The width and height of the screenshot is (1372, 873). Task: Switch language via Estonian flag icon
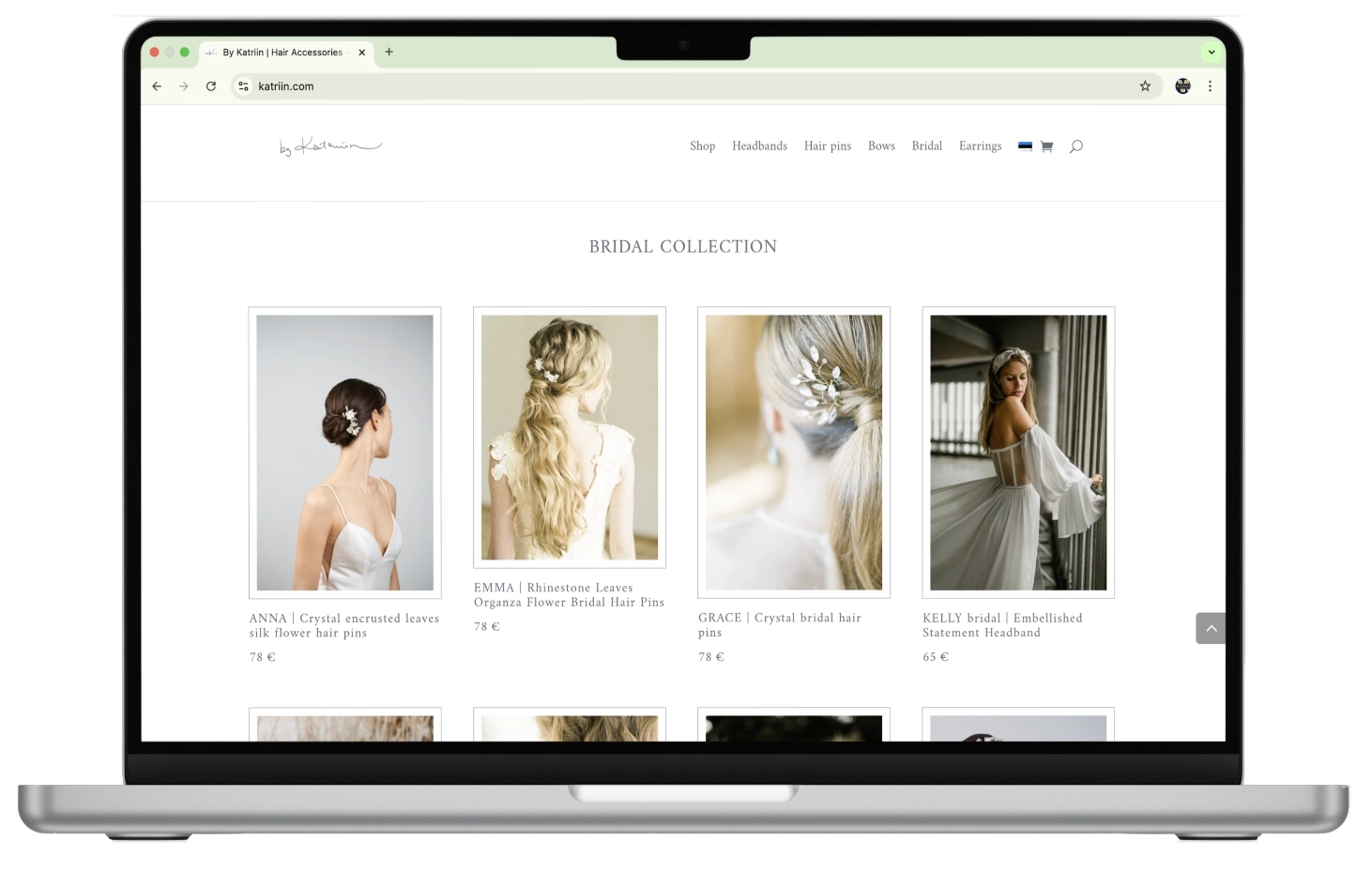pos(1025,146)
